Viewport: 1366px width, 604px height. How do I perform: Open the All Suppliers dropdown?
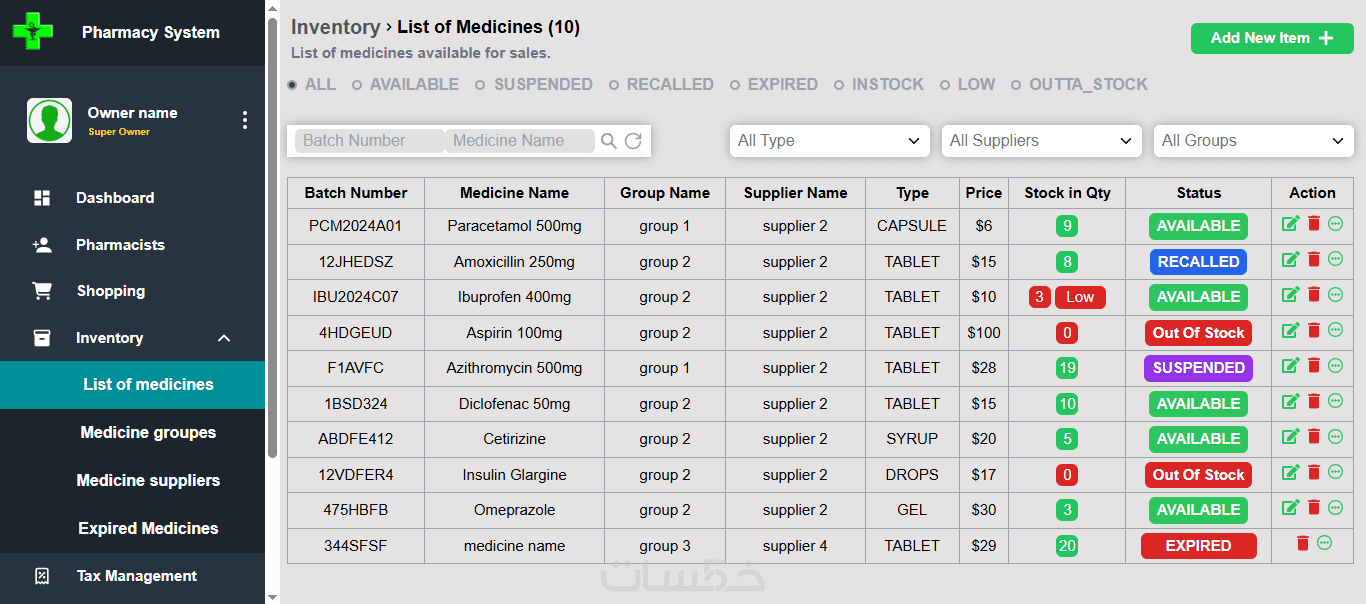[1041, 141]
